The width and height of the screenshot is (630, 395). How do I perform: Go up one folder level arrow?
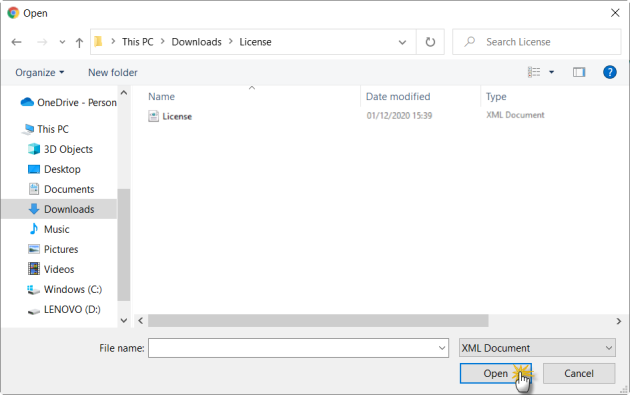[79, 42]
